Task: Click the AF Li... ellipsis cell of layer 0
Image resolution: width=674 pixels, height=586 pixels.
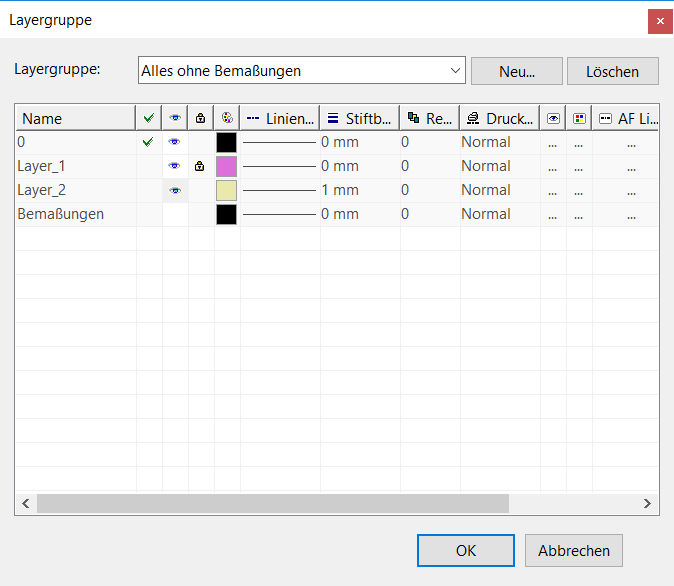Action: pyautogui.click(x=631, y=145)
